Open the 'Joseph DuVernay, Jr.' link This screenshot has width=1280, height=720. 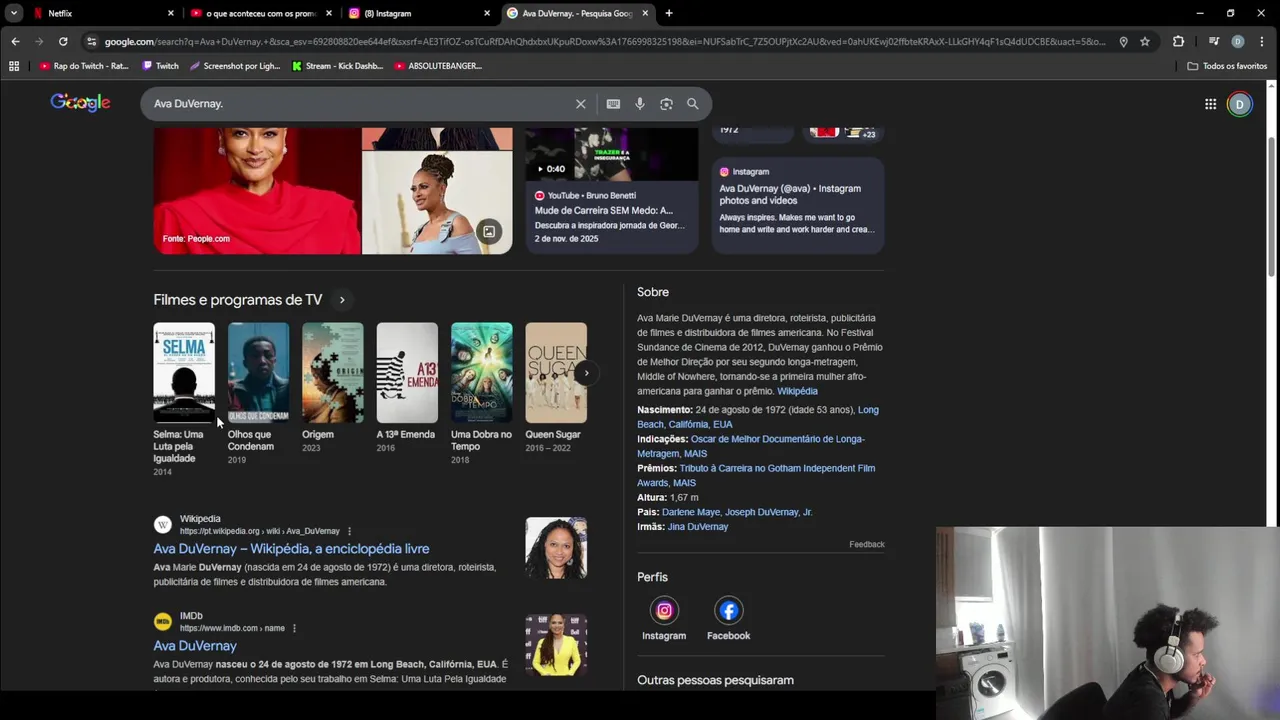tap(769, 512)
